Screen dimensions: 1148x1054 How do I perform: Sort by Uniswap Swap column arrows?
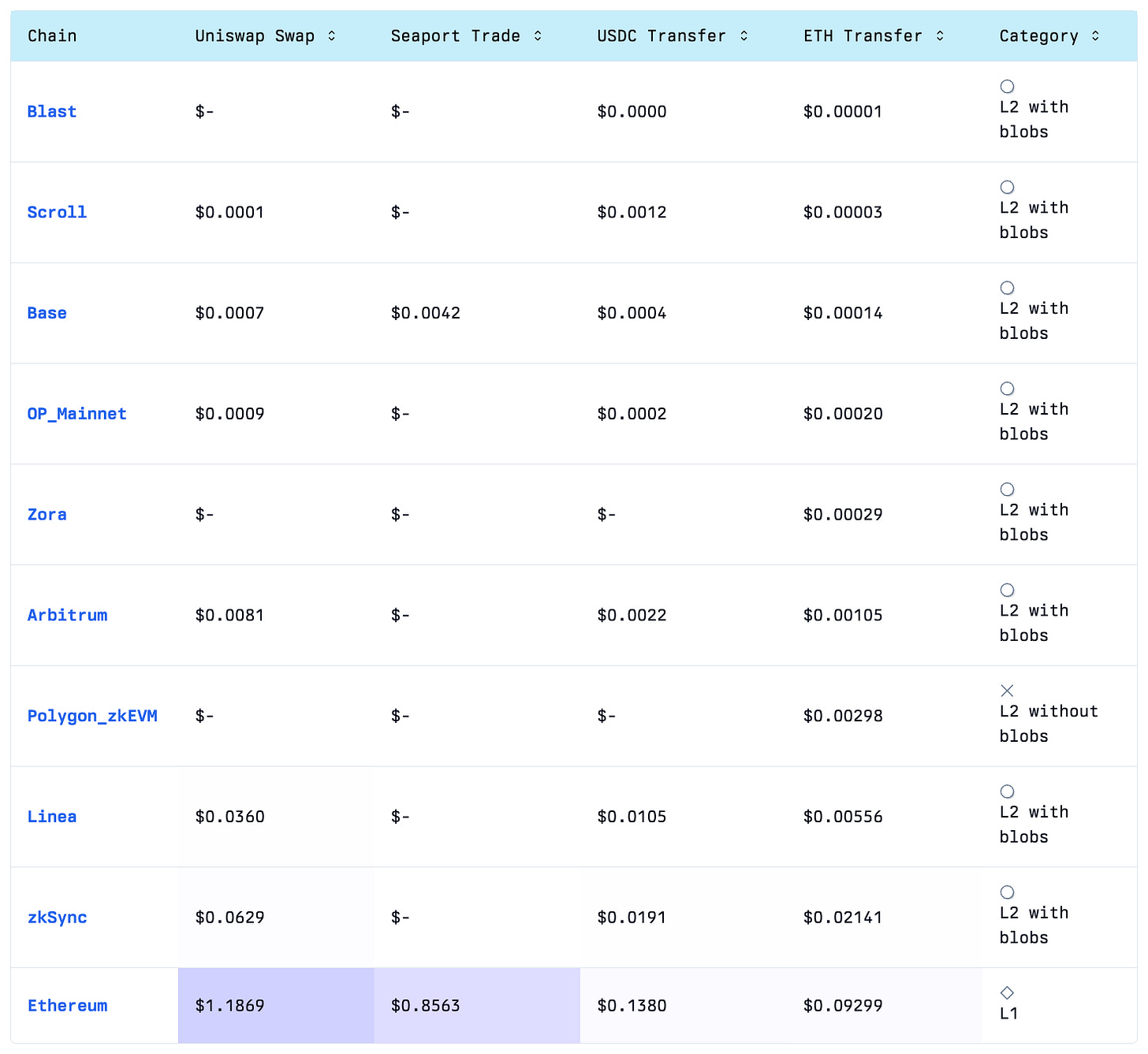coord(332,36)
